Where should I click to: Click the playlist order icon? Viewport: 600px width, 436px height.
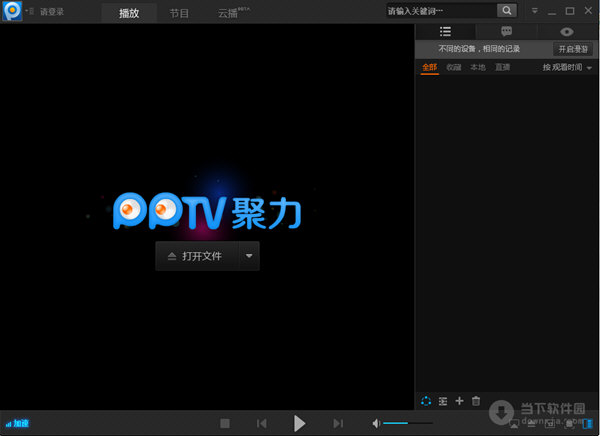443,401
